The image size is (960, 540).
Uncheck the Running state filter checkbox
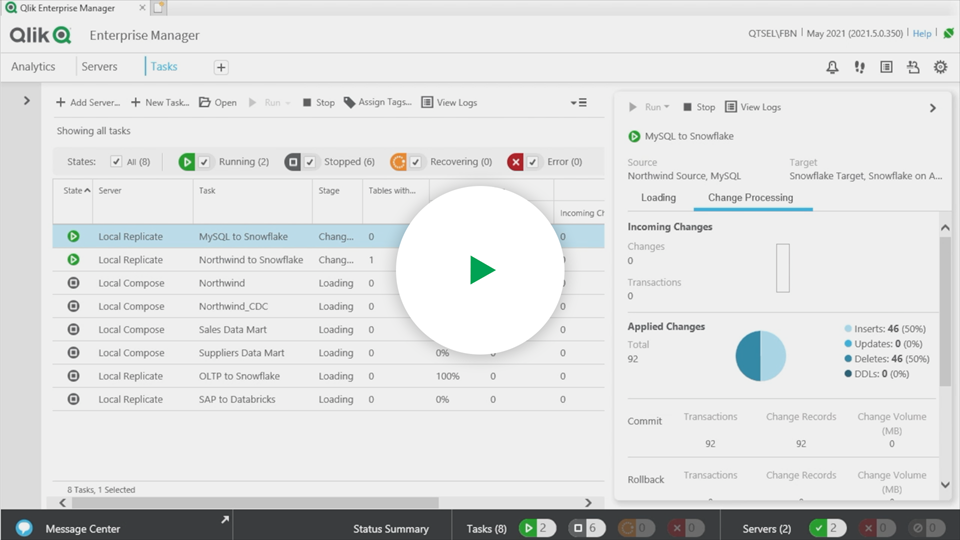pos(204,161)
